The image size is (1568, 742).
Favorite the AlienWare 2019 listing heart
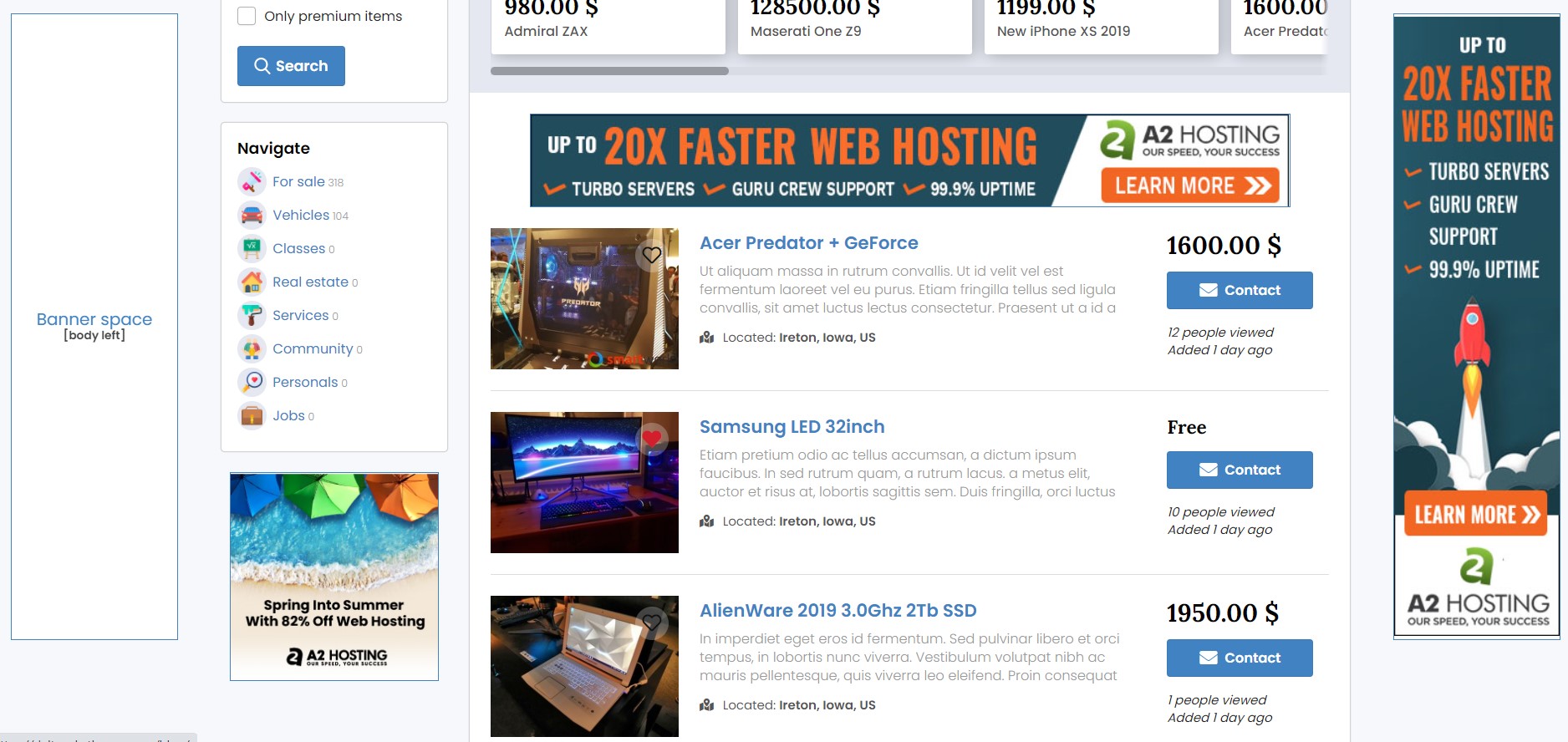coord(652,622)
